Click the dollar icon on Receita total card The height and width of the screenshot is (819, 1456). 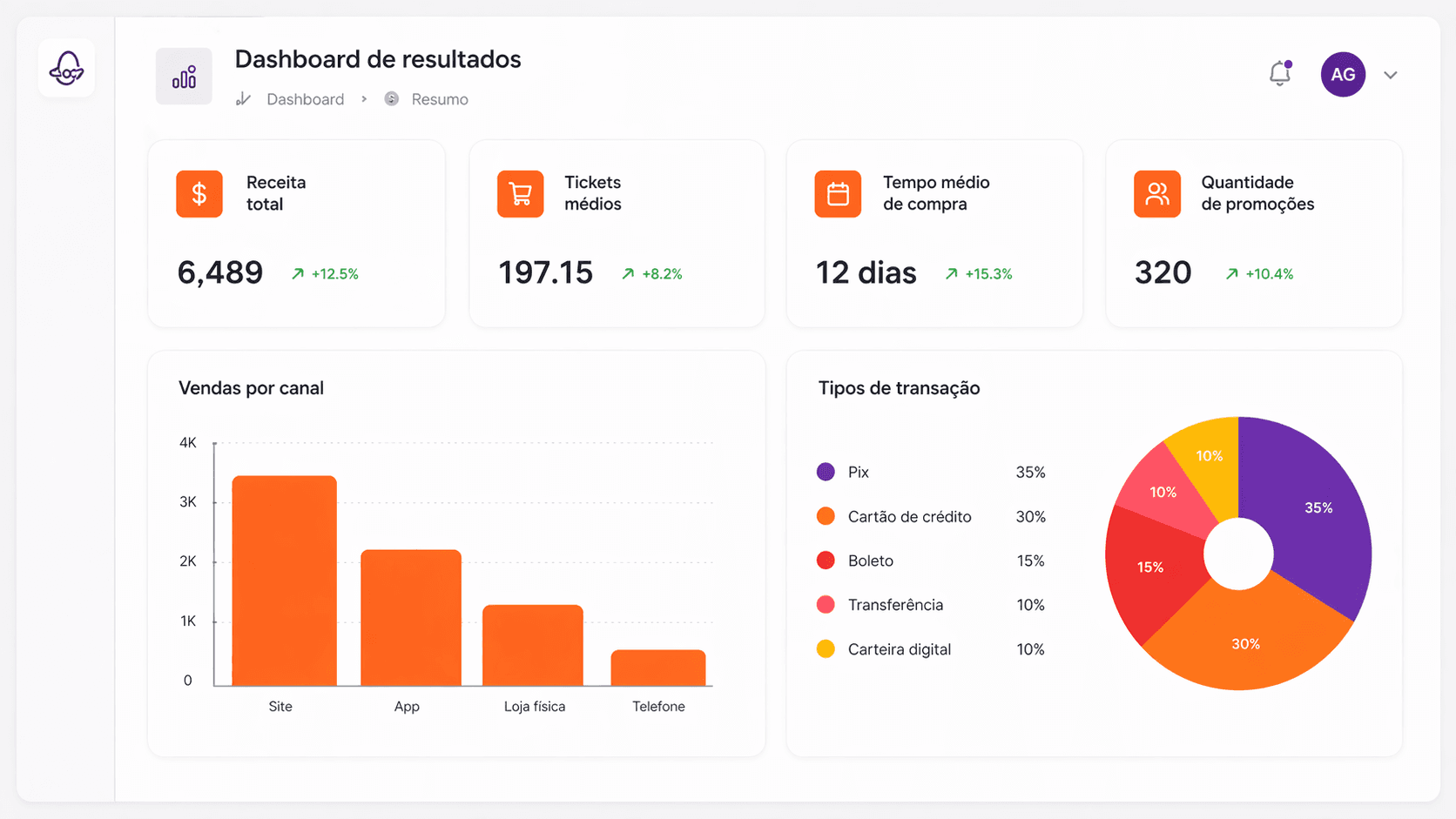199,193
